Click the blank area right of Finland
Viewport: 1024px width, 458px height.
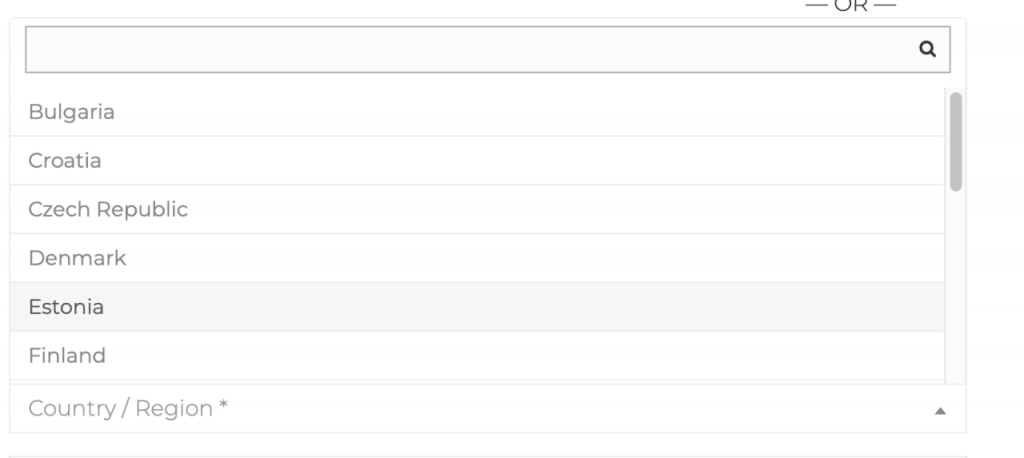point(524,355)
